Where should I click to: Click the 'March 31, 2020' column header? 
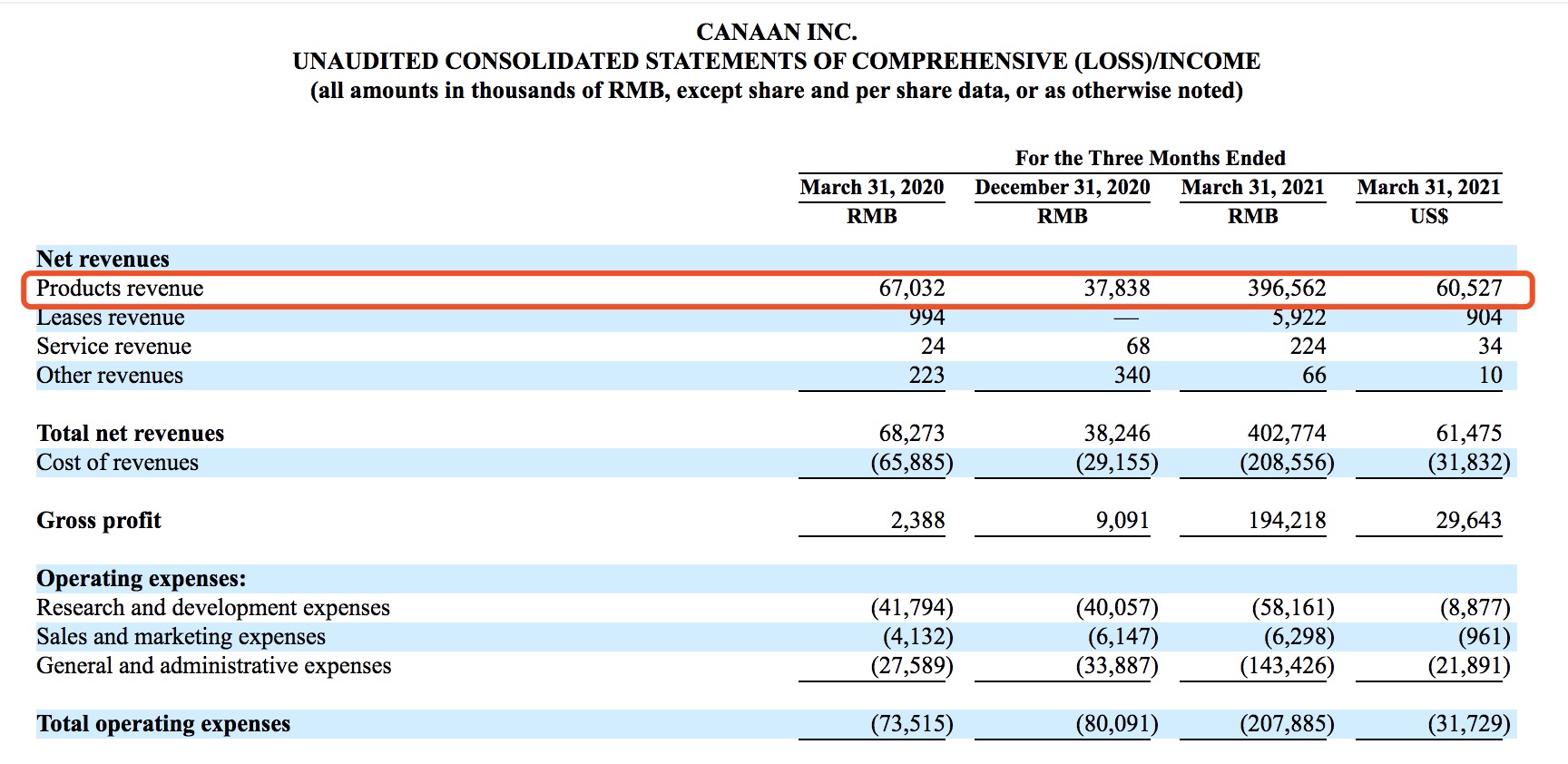click(x=871, y=187)
